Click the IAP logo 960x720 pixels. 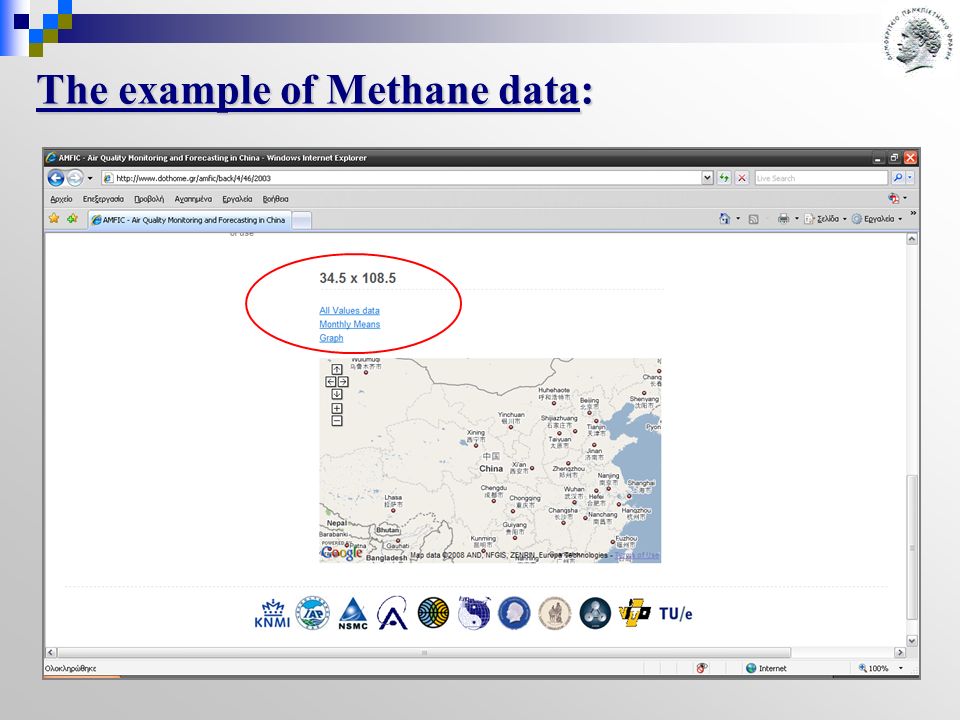point(312,613)
